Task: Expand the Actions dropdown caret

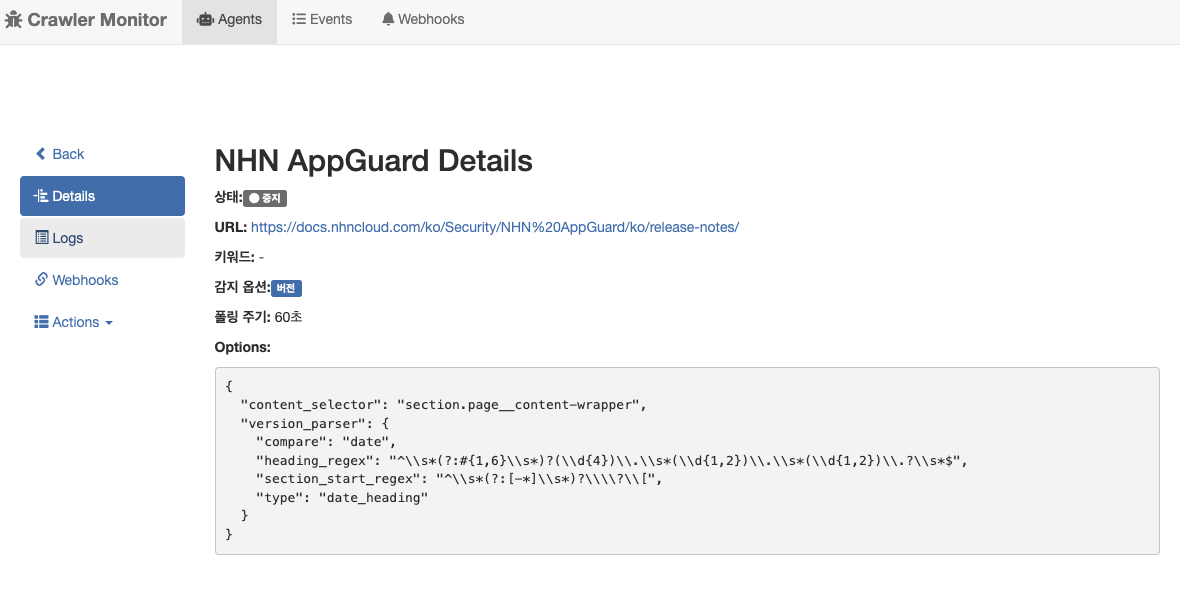Action: 109,323
